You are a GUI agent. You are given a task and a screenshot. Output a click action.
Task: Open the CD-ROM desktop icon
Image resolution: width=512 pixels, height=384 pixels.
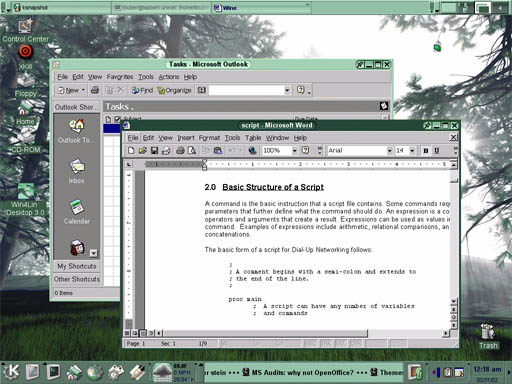[26, 141]
